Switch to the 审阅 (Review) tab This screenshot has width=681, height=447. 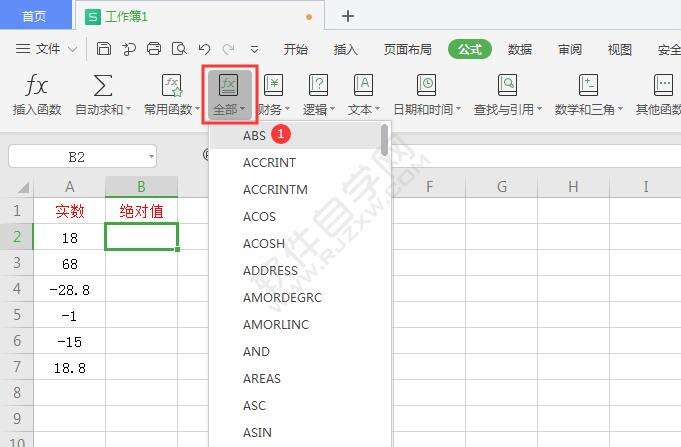(570, 49)
